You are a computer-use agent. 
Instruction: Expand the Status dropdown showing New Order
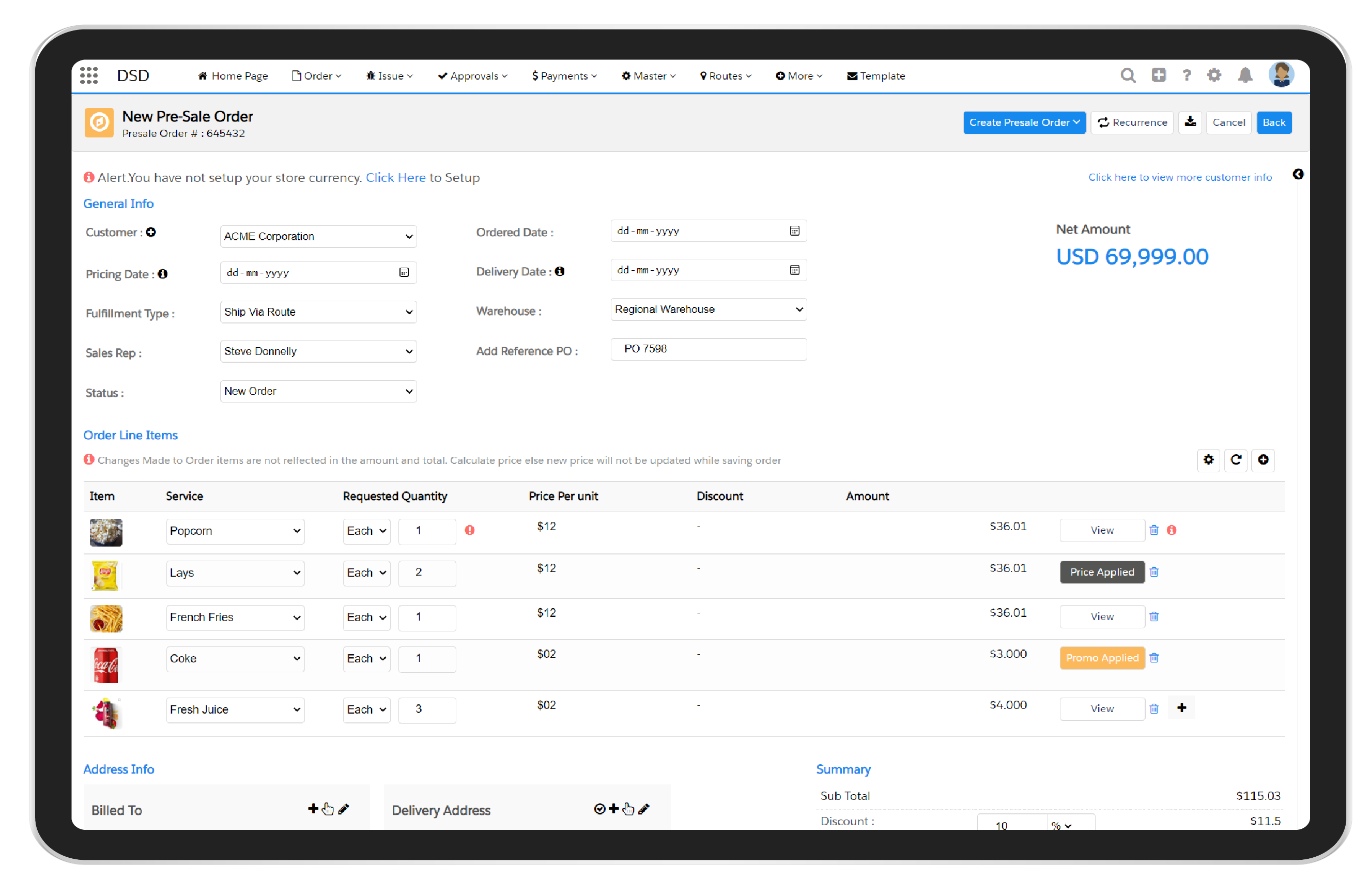click(316, 391)
